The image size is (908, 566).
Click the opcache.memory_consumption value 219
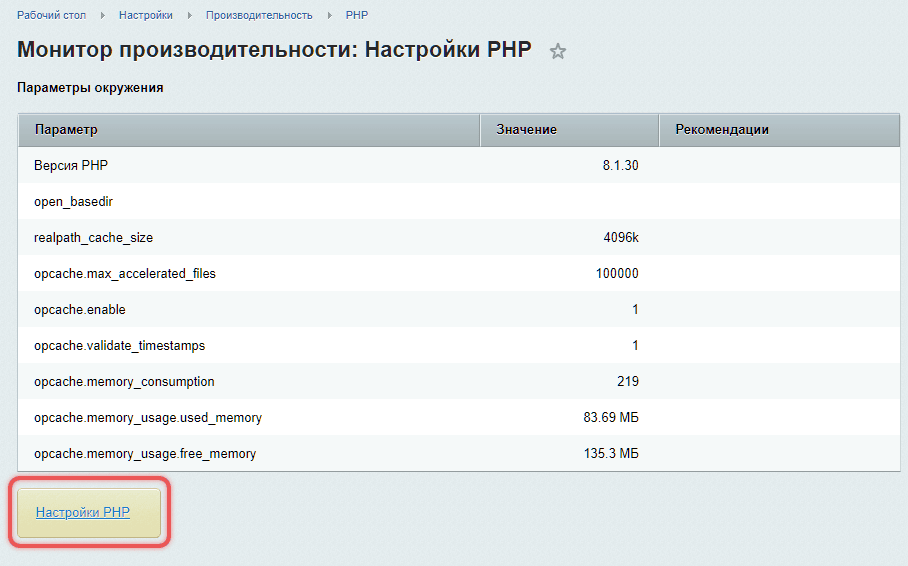[628, 381]
